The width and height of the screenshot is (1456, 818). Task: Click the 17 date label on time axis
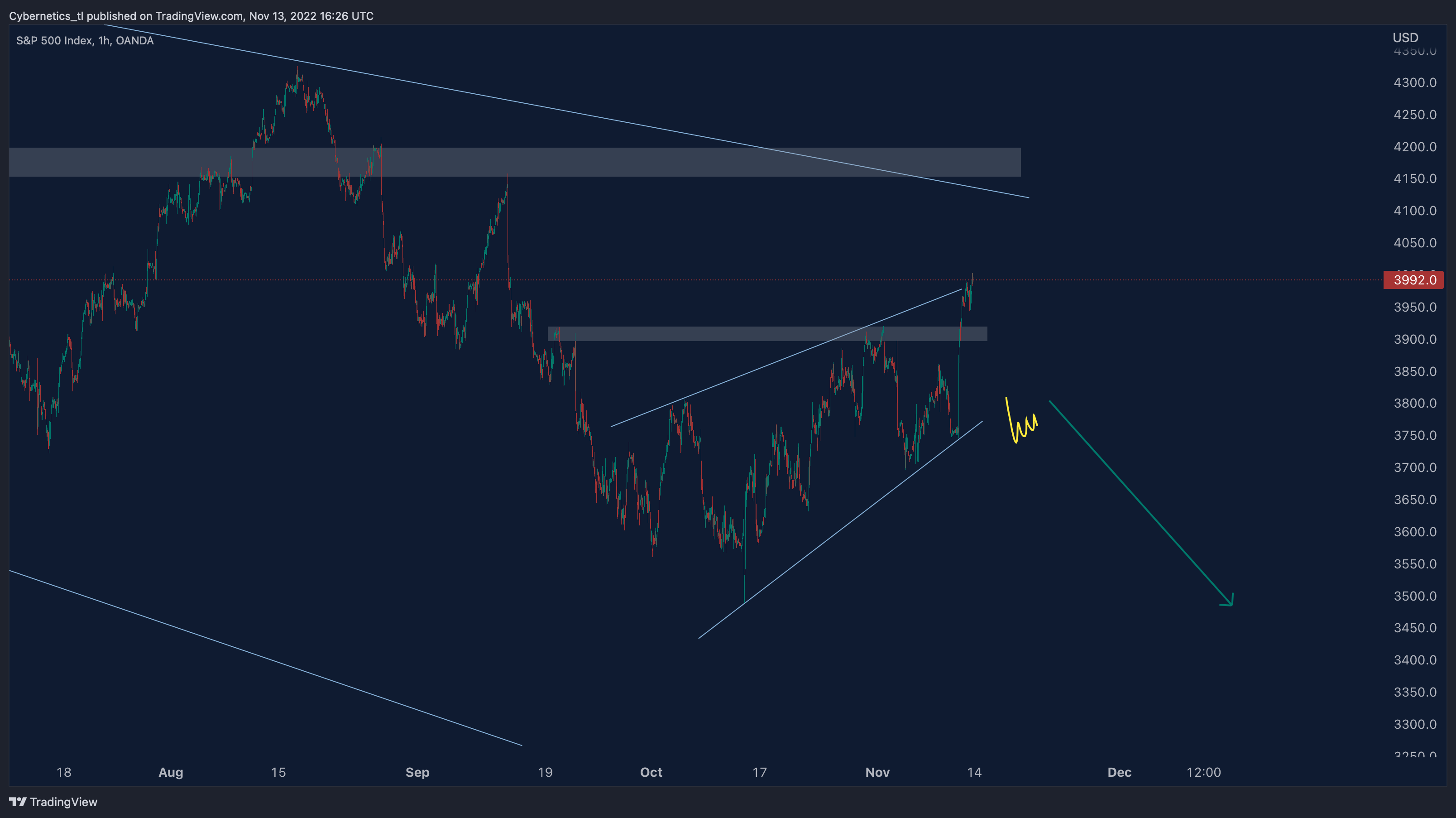coord(760,773)
